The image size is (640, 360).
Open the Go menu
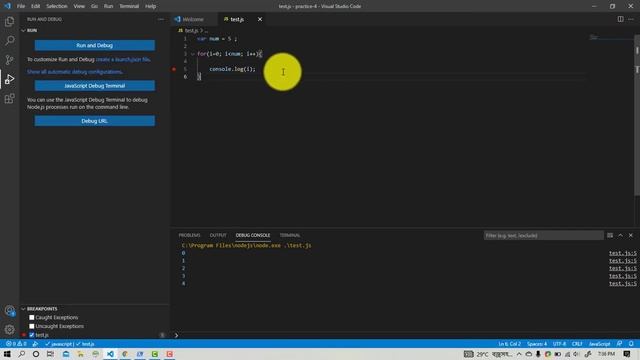pyautogui.click(x=94, y=6)
